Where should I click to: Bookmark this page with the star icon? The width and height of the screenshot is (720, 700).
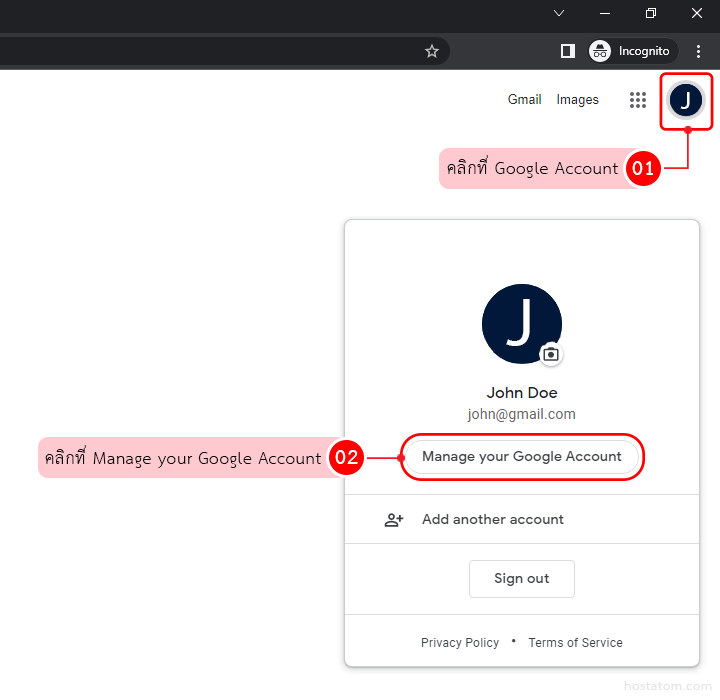pyautogui.click(x=432, y=51)
